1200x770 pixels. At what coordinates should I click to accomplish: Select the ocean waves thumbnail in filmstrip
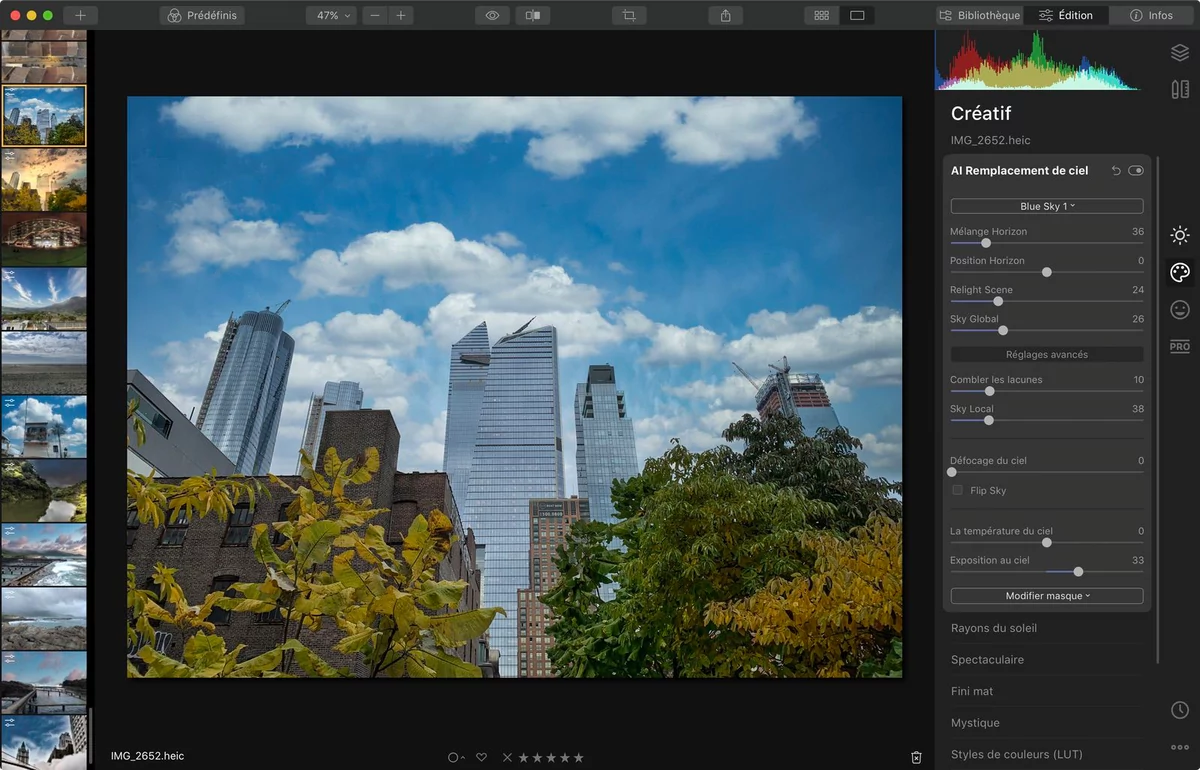point(44,554)
